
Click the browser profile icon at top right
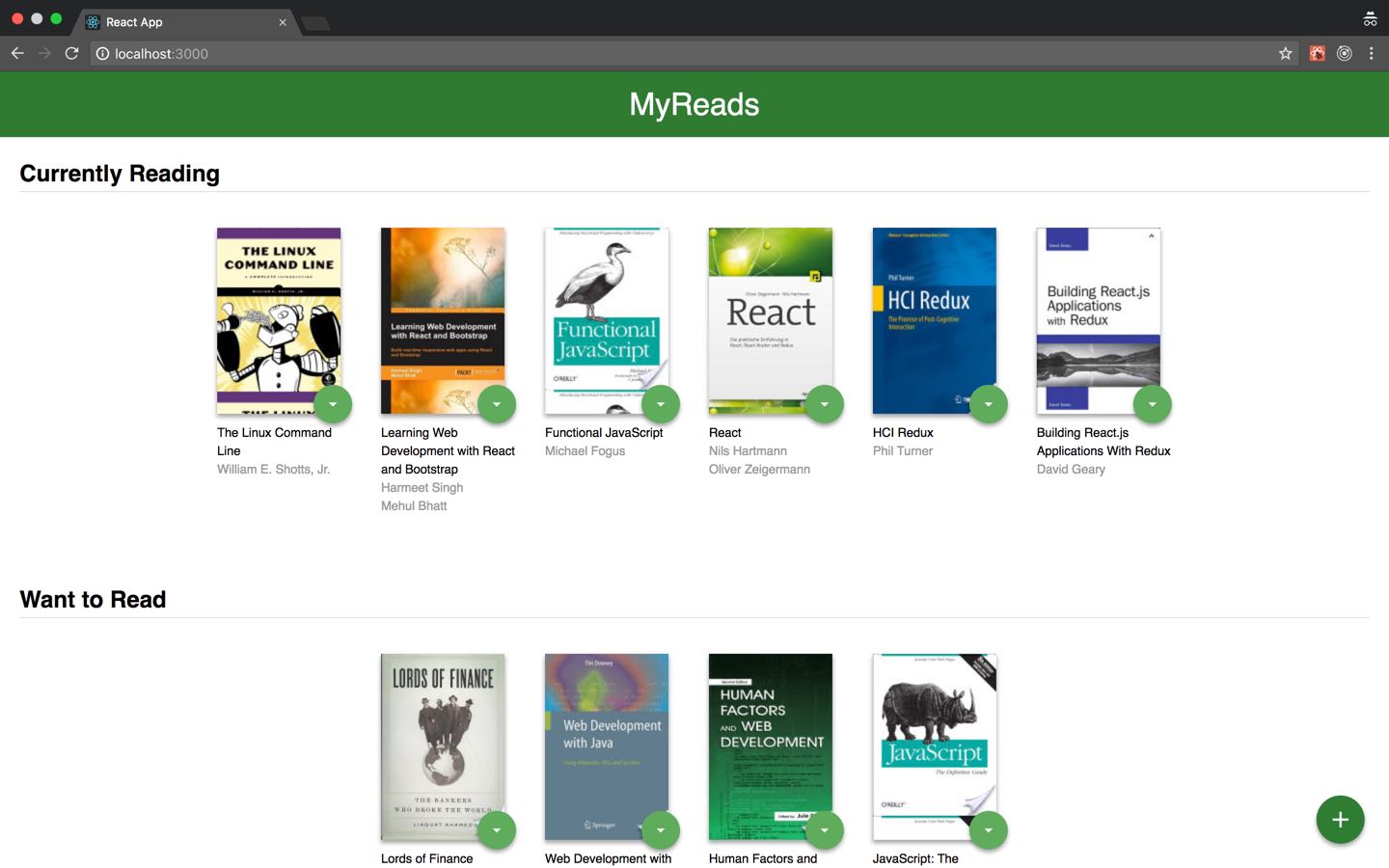click(1371, 17)
